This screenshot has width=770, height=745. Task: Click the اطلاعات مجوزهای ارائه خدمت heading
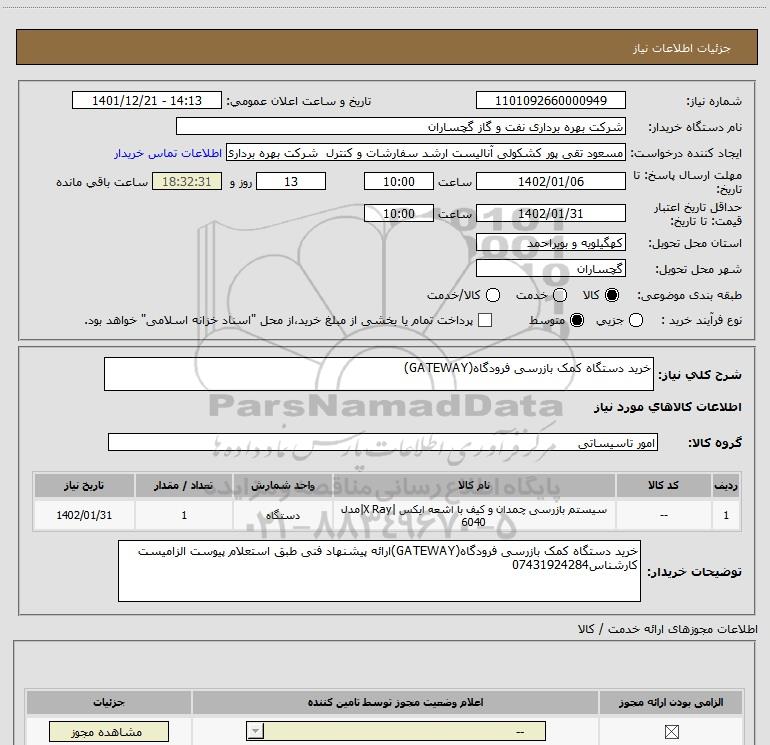pos(667,629)
